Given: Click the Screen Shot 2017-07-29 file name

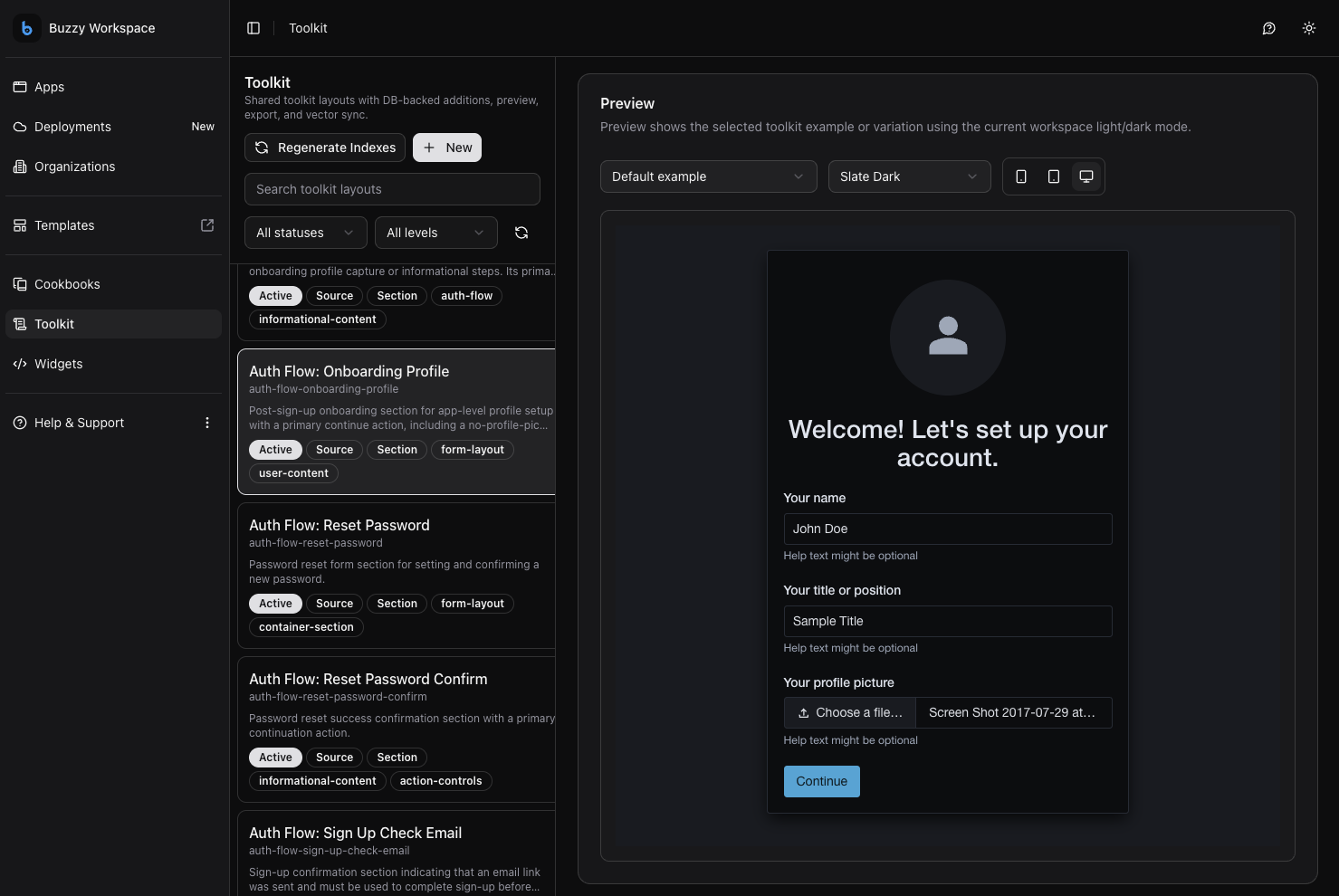Looking at the screenshot, I should [x=1012, y=712].
